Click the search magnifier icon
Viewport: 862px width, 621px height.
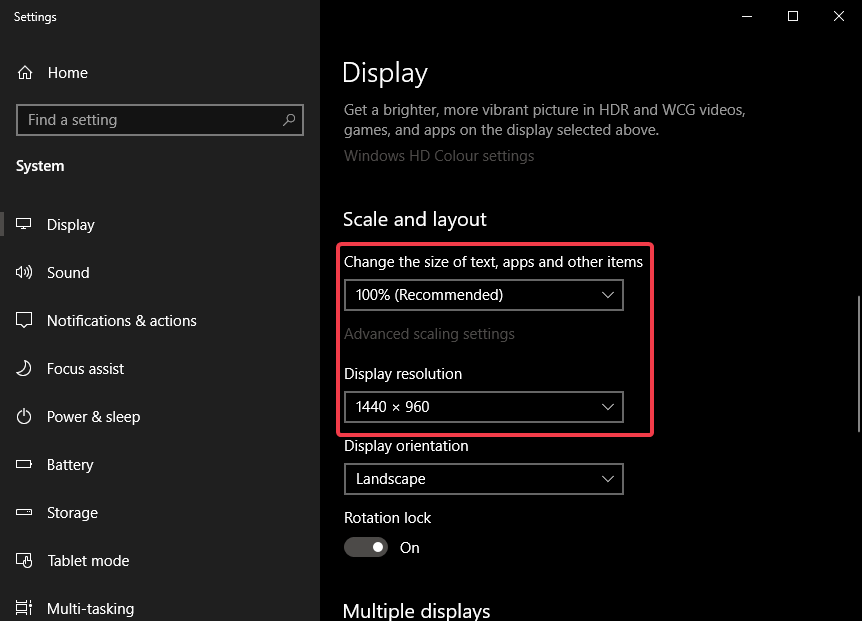(289, 120)
